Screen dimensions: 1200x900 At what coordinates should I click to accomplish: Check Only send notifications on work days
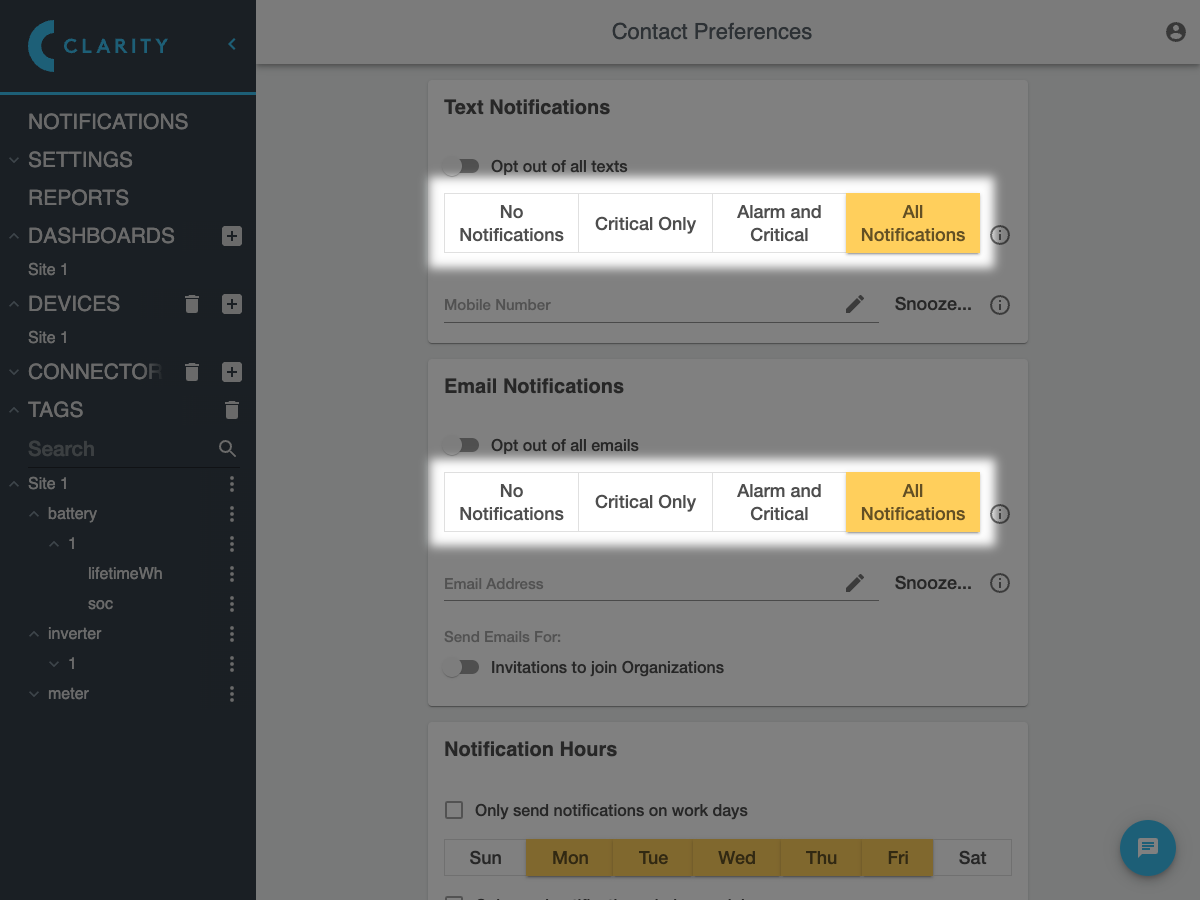point(454,810)
